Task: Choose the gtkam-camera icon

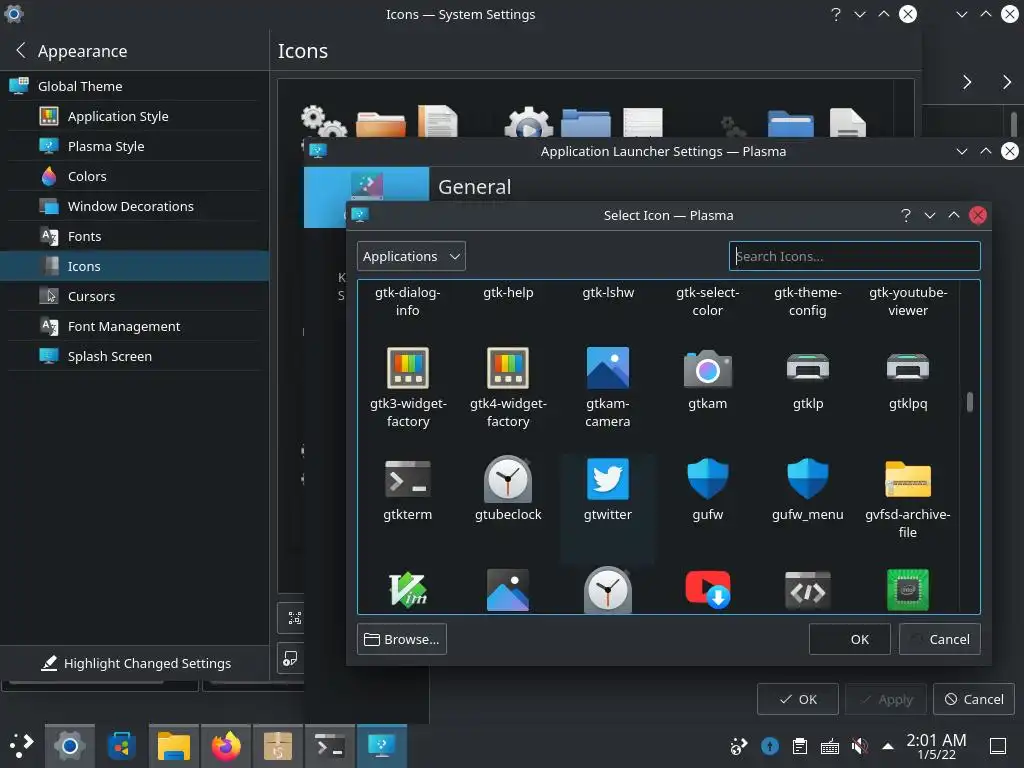Action: click(x=607, y=387)
